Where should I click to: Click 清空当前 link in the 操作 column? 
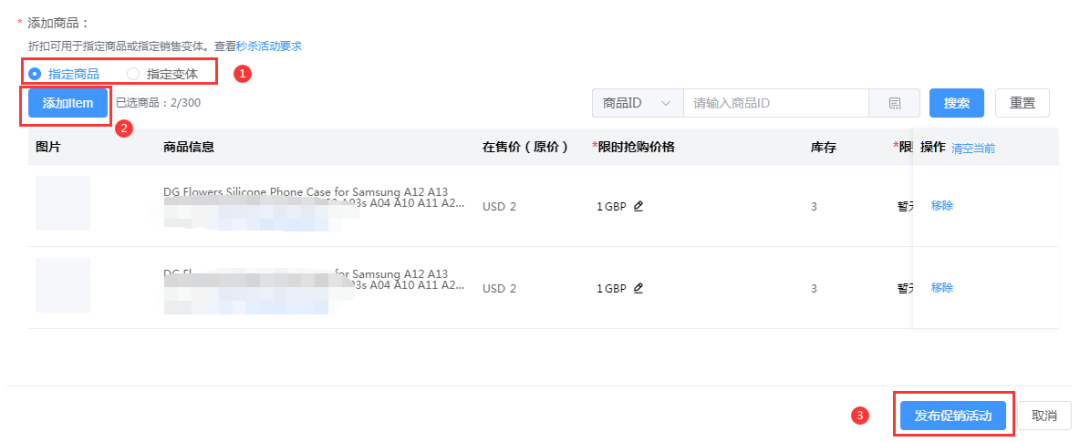point(973,147)
